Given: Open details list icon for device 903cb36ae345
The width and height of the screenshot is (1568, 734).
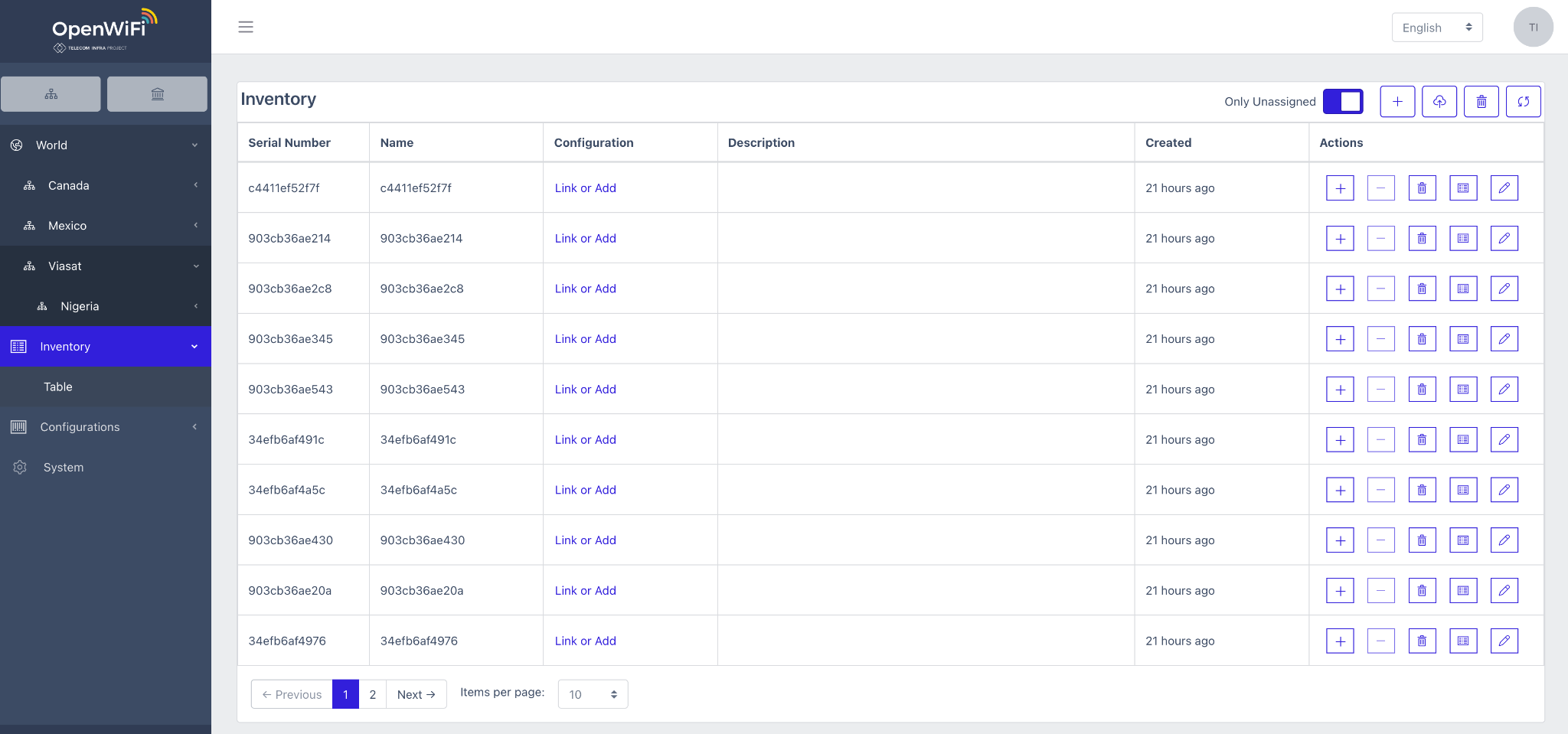Looking at the screenshot, I should pyautogui.click(x=1462, y=339).
